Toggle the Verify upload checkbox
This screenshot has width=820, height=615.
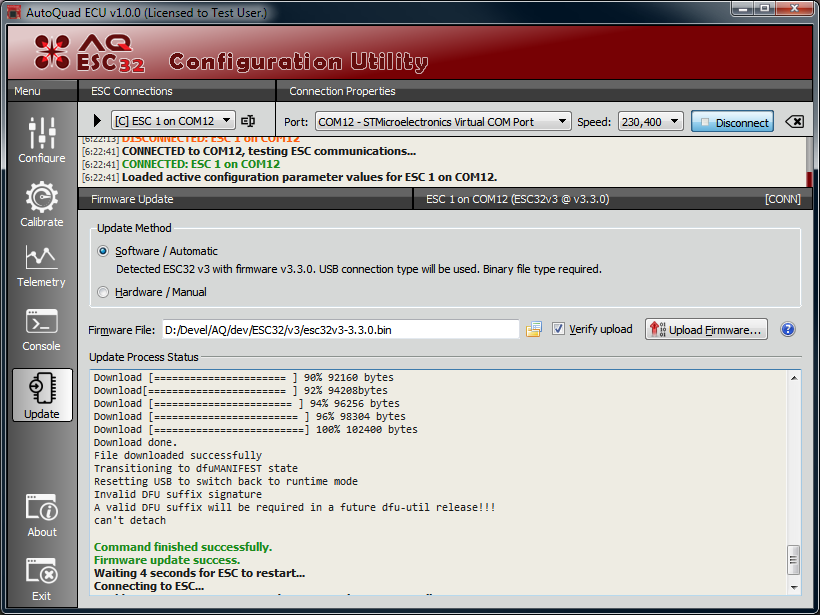559,329
